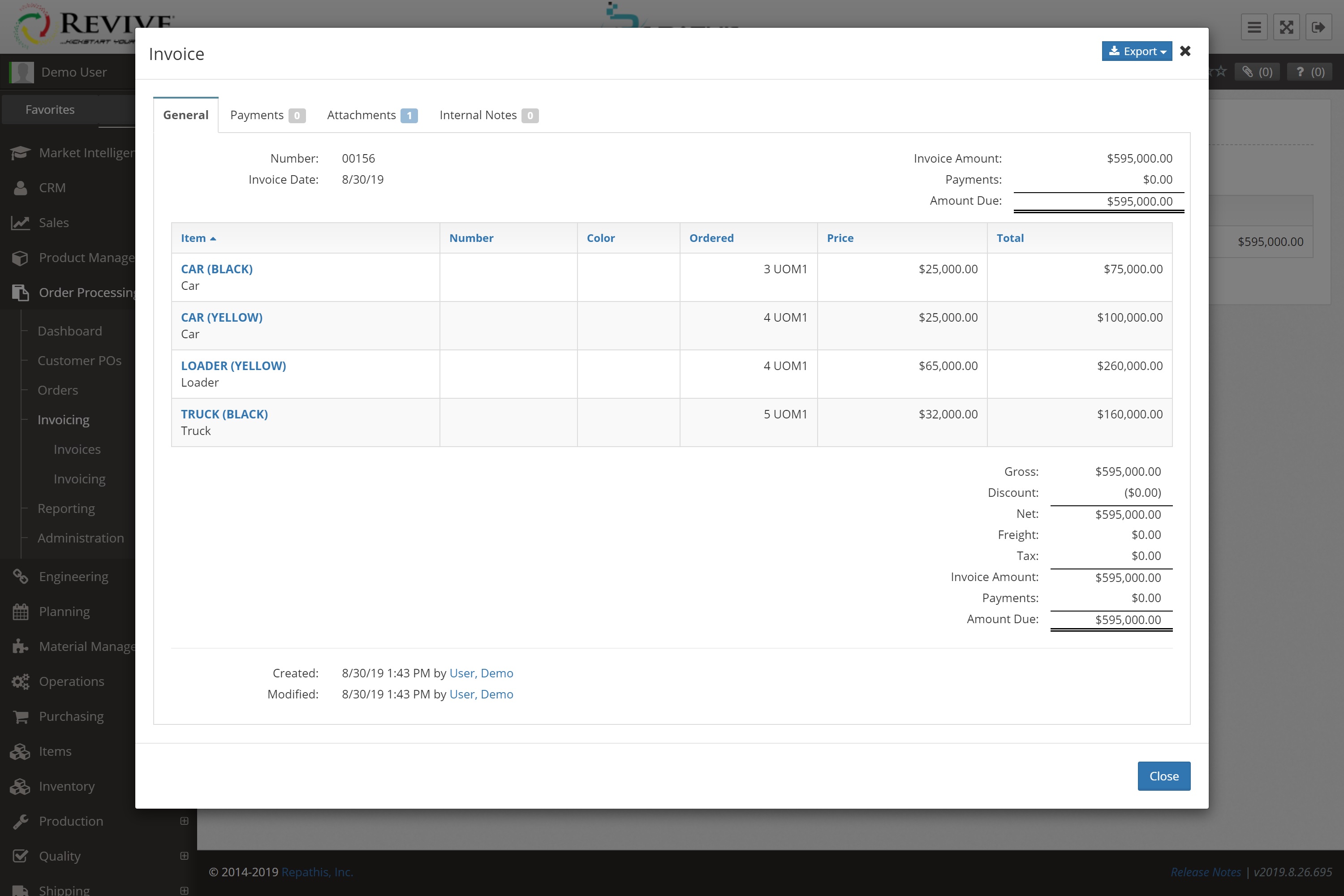1344x896 pixels.
Task: Open Customer POs in sidebar
Action: point(79,361)
